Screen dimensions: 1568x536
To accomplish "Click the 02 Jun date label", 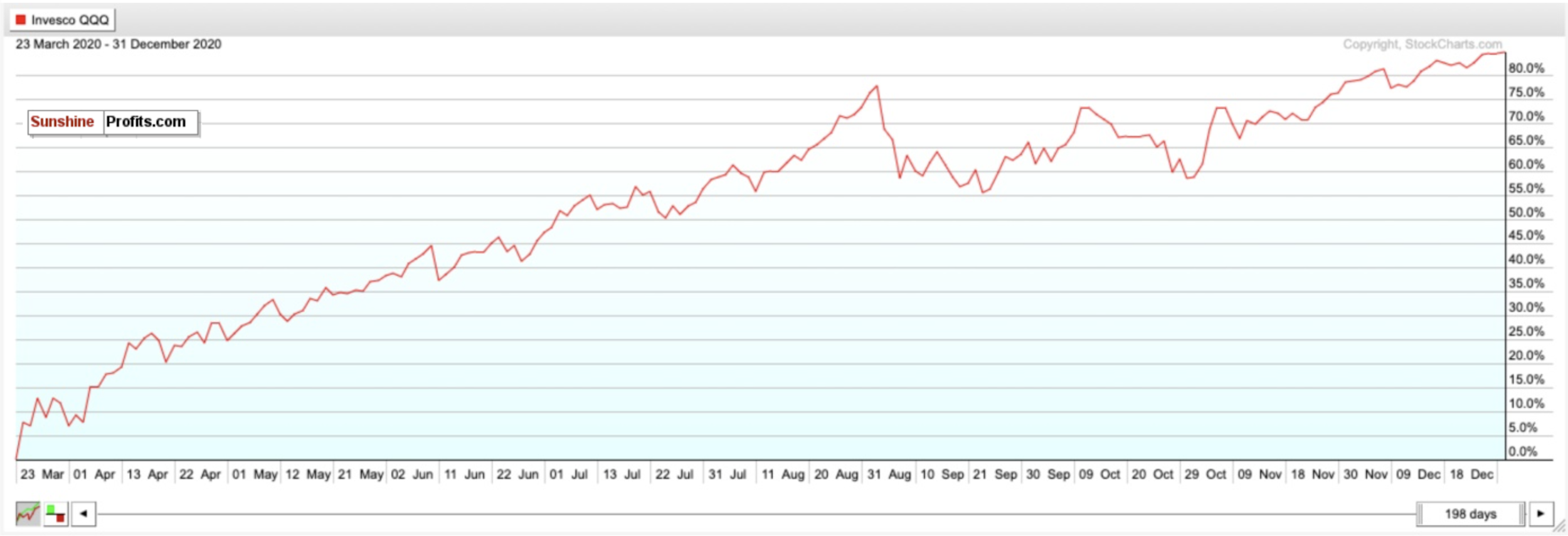I will (412, 474).
